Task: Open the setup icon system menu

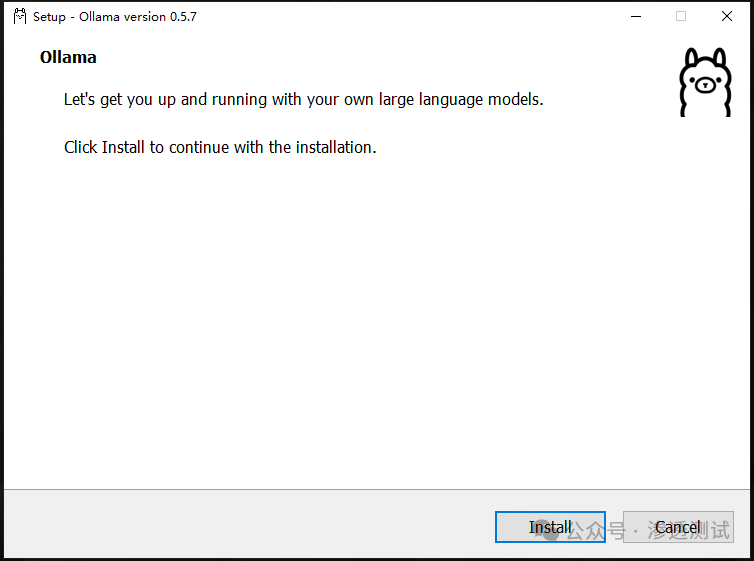Action: click(20, 16)
